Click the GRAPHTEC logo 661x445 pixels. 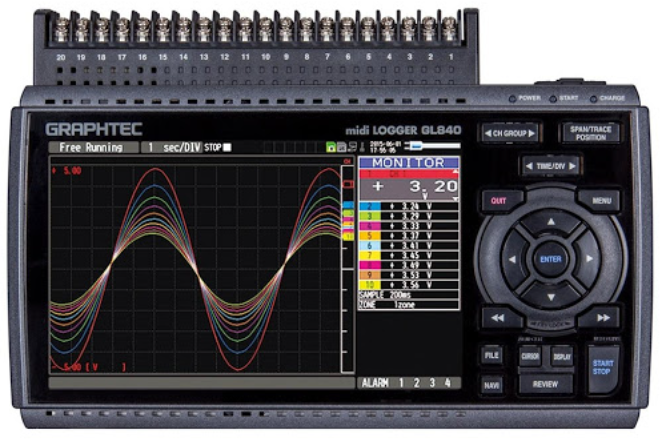pos(94,129)
